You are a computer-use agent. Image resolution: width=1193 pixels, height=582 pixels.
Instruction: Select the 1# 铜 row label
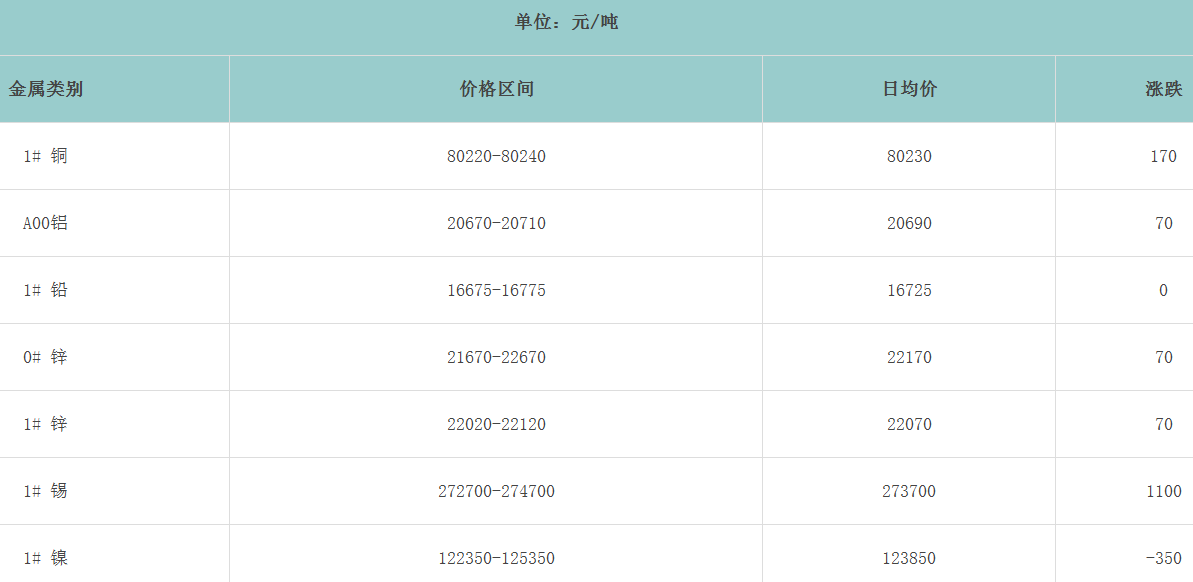pos(46,156)
